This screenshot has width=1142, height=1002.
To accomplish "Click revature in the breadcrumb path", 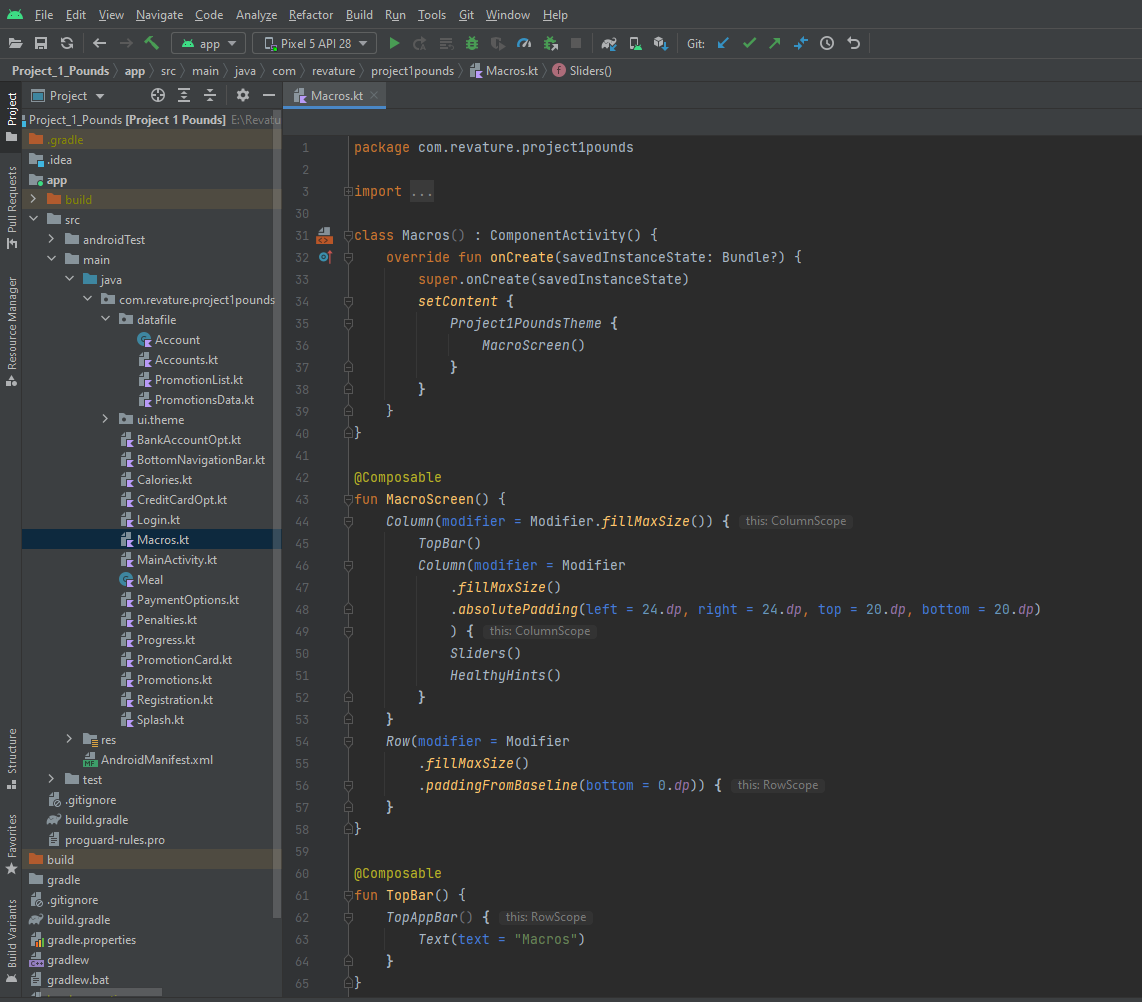I will (334, 71).
